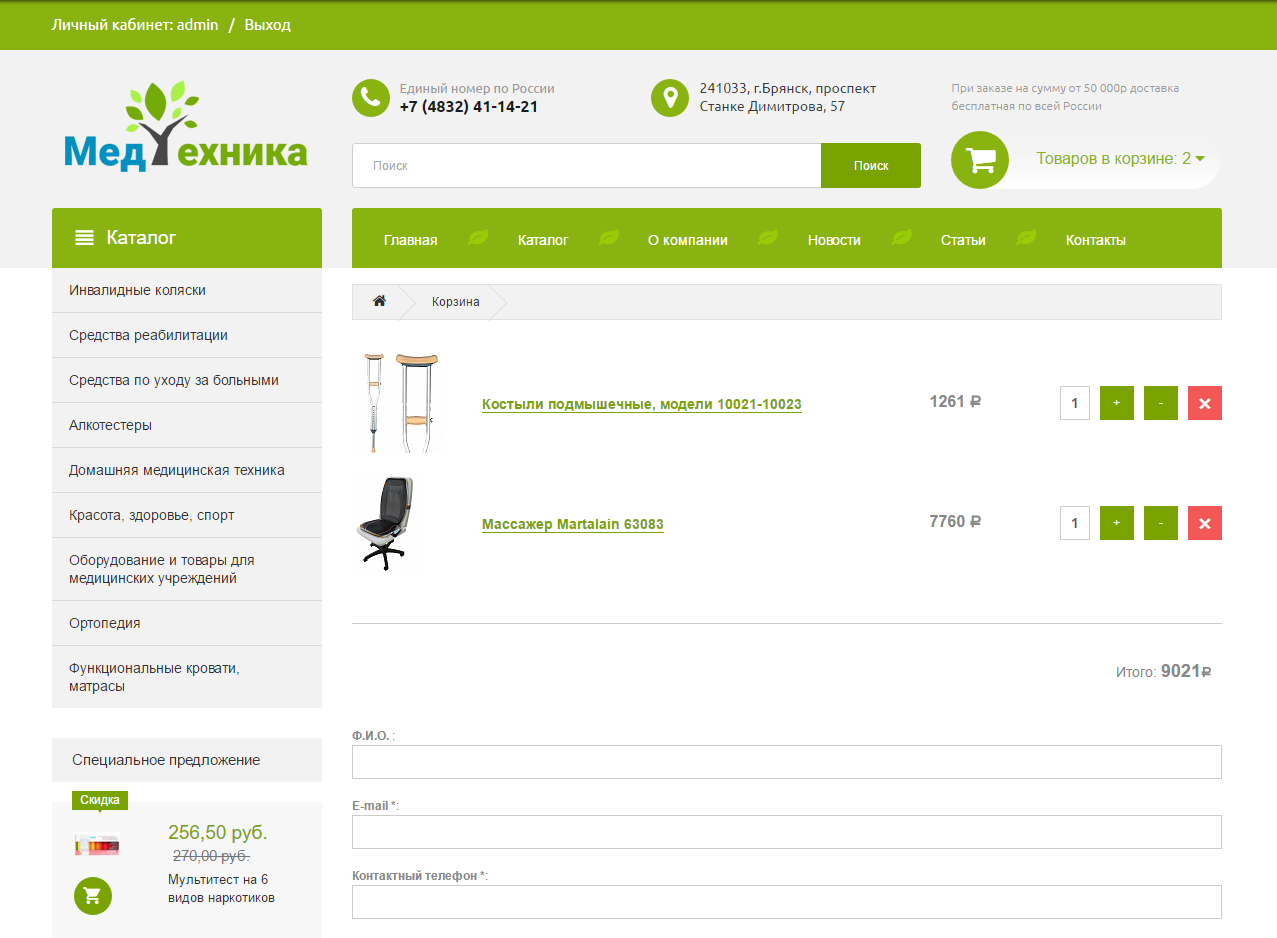Remove crutches from cart with red X
The height and width of the screenshot is (938, 1277).
[1204, 403]
